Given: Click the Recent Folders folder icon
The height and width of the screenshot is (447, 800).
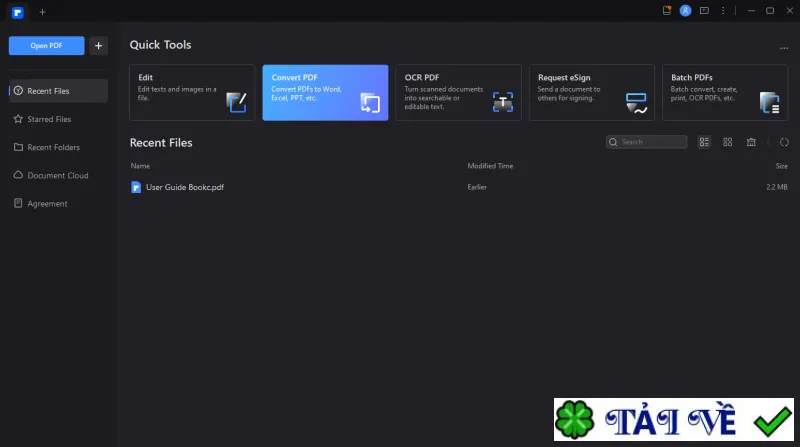Looking at the screenshot, I should (18, 147).
